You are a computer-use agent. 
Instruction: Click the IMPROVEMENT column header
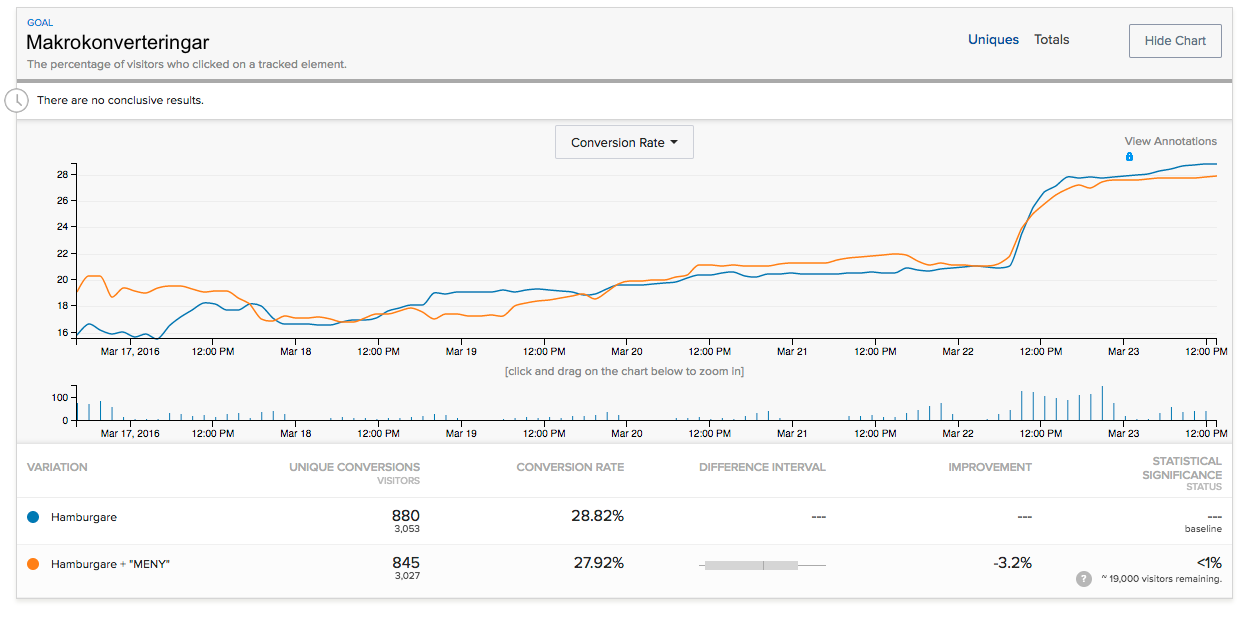[x=990, y=467]
